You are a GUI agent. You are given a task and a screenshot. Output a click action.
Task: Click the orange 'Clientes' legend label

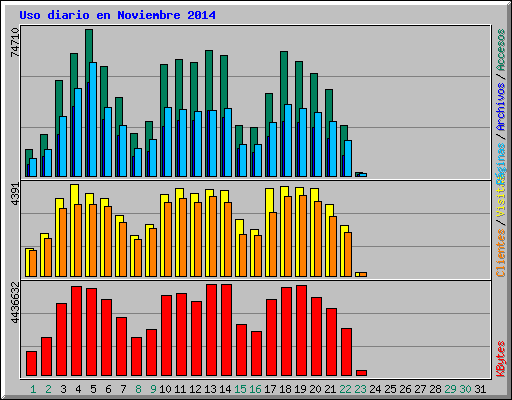click(501, 253)
